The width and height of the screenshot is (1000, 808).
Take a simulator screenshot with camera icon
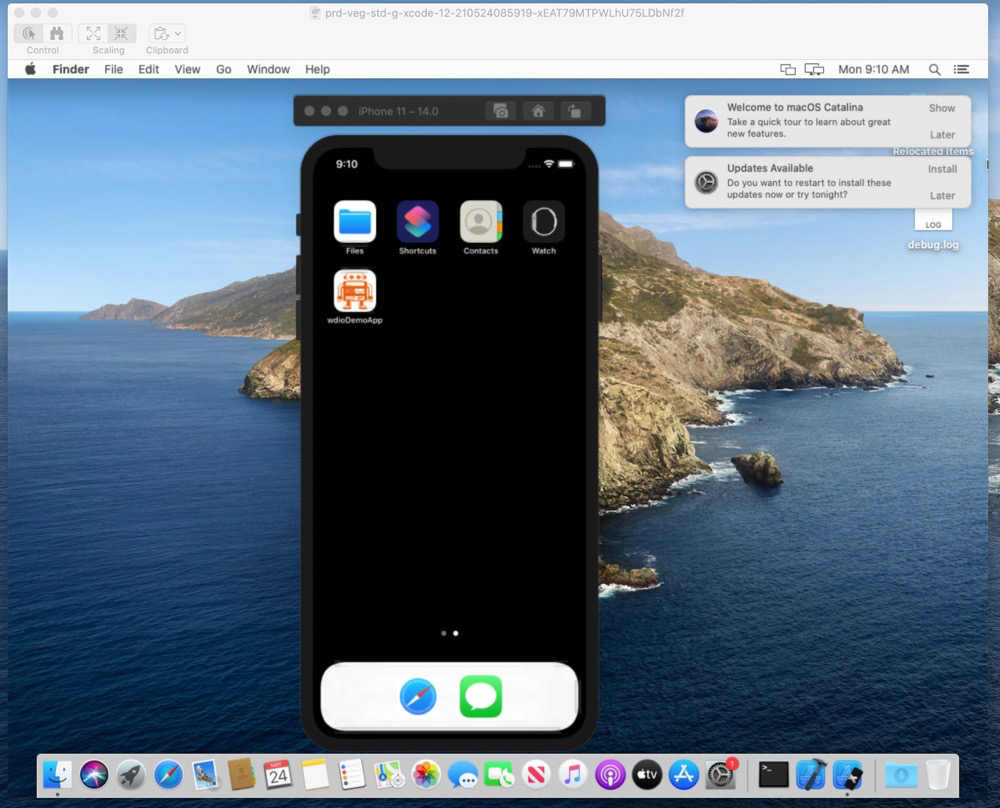point(501,111)
